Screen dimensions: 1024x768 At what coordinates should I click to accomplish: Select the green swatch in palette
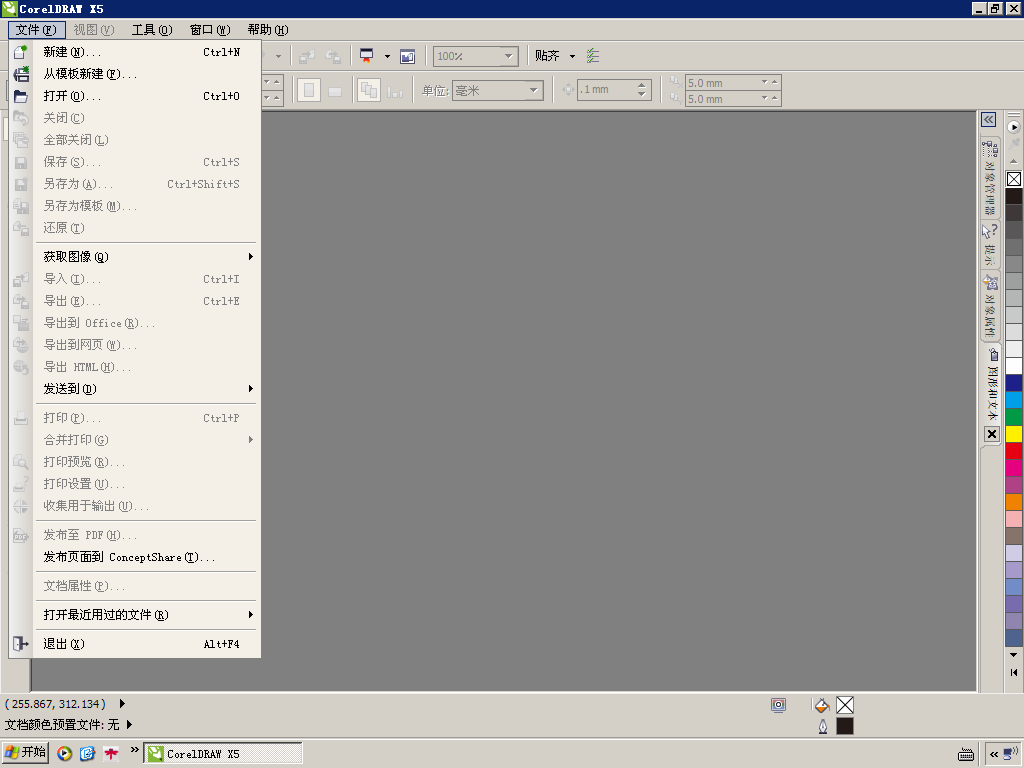tap(1014, 417)
